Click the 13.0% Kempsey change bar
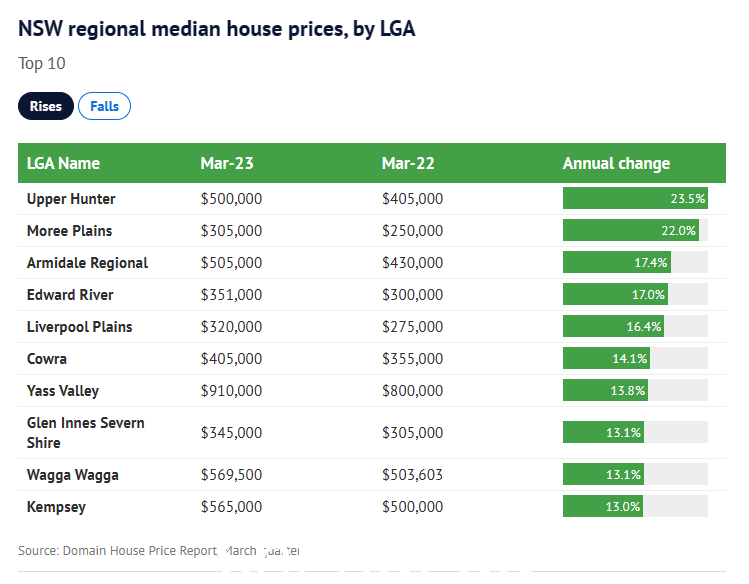This screenshot has width=749, height=584. [x=603, y=506]
